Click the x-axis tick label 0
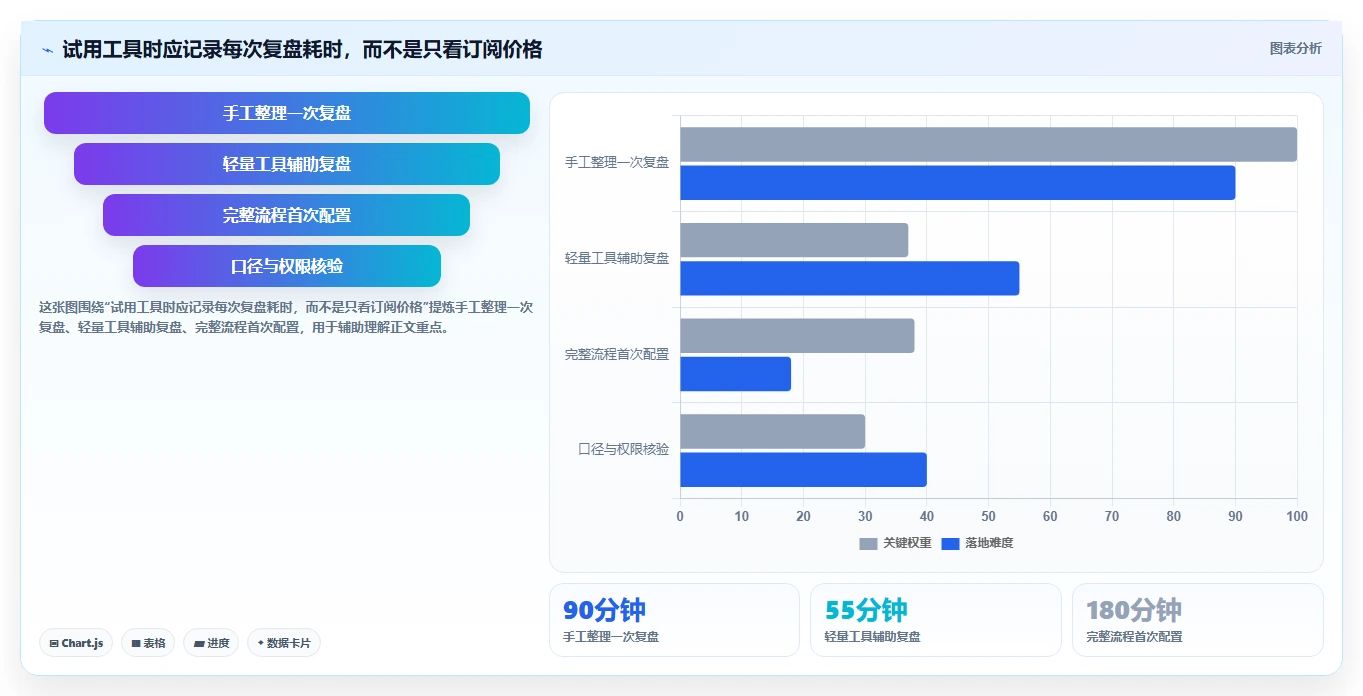The height and width of the screenshot is (696, 1363). point(680,516)
